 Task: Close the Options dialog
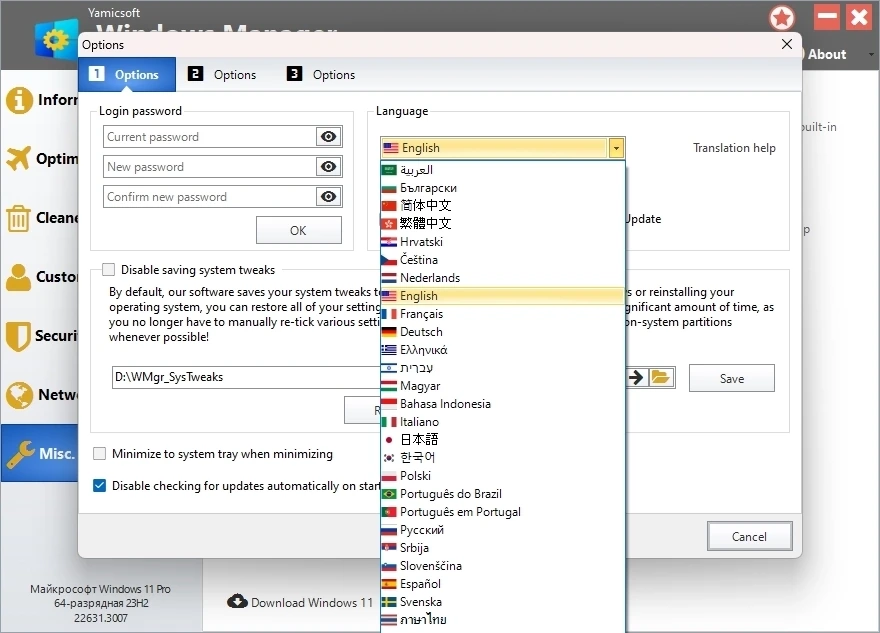[x=787, y=44]
